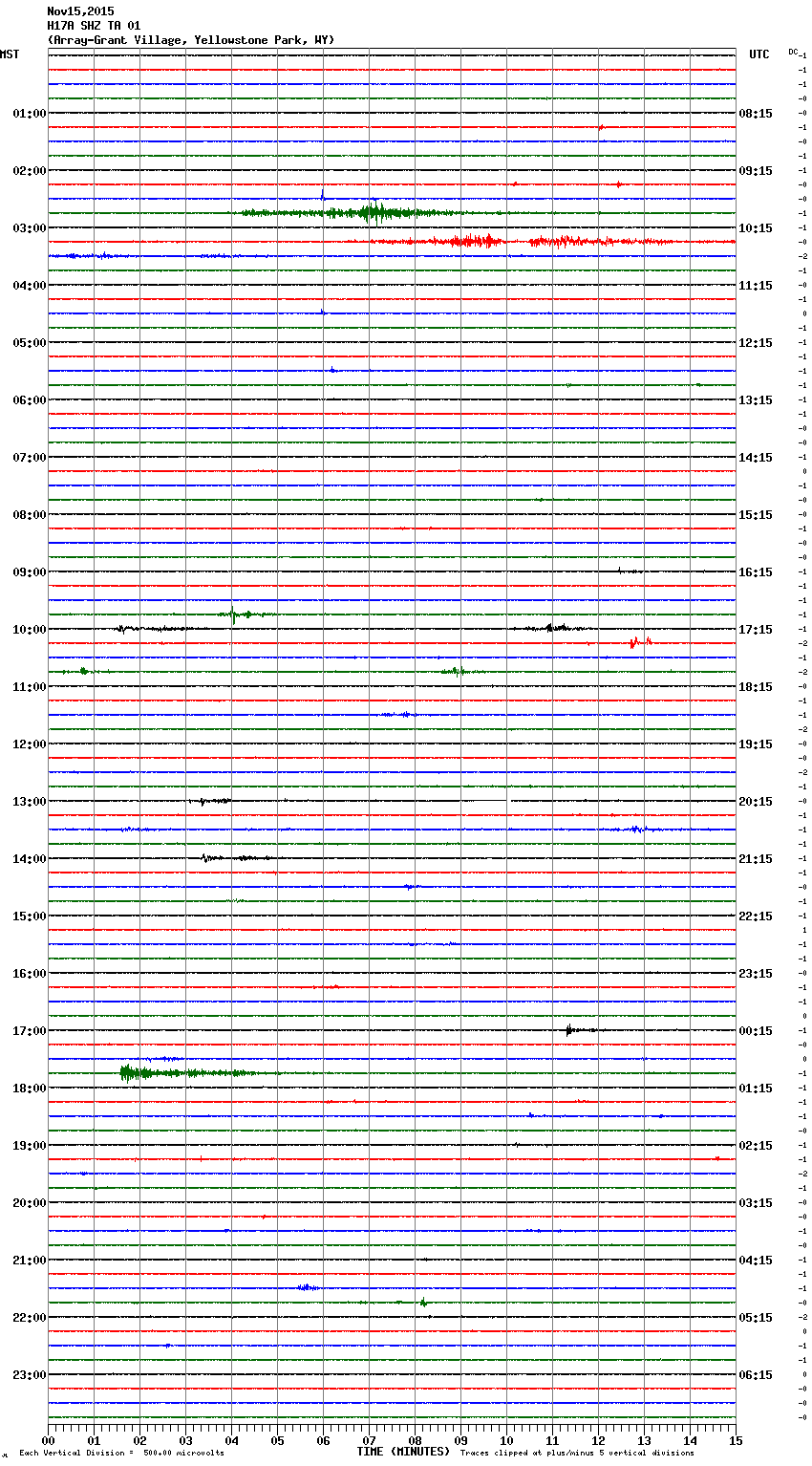Image resolution: width=812 pixels, height=1466 pixels.
Task: Select the 11:00 MST time label
Action: 30,687
